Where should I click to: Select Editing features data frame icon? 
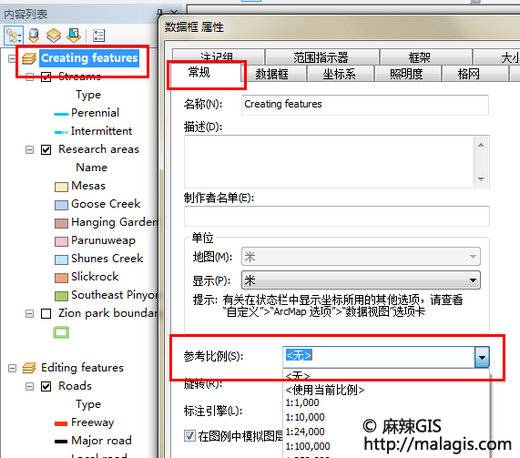click(x=29, y=368)
